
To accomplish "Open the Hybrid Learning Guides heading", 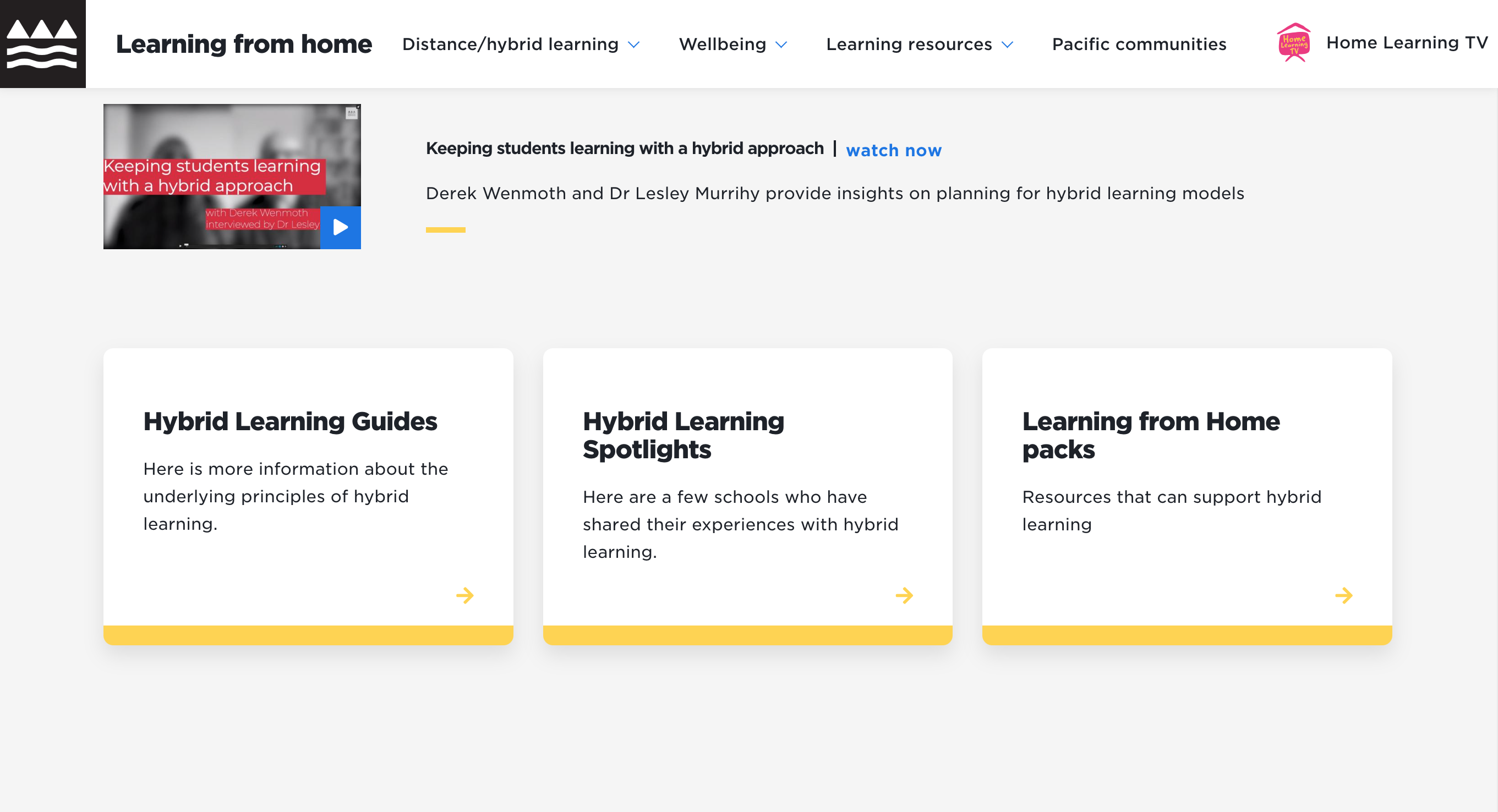I will pyautogui.click(x=290, y=421).
